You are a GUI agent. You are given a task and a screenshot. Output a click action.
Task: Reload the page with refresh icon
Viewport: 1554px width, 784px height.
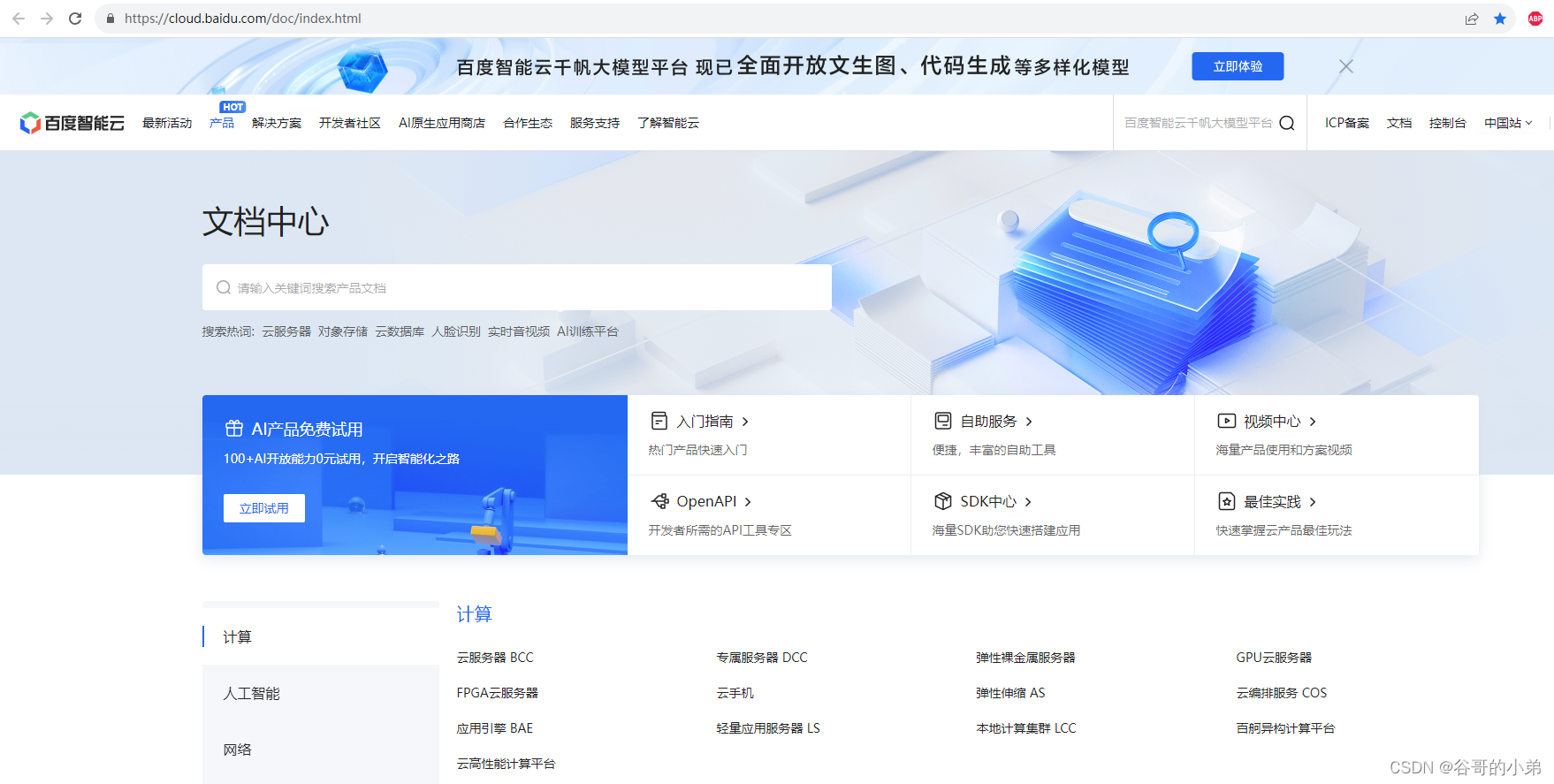(x=75, y=19)
